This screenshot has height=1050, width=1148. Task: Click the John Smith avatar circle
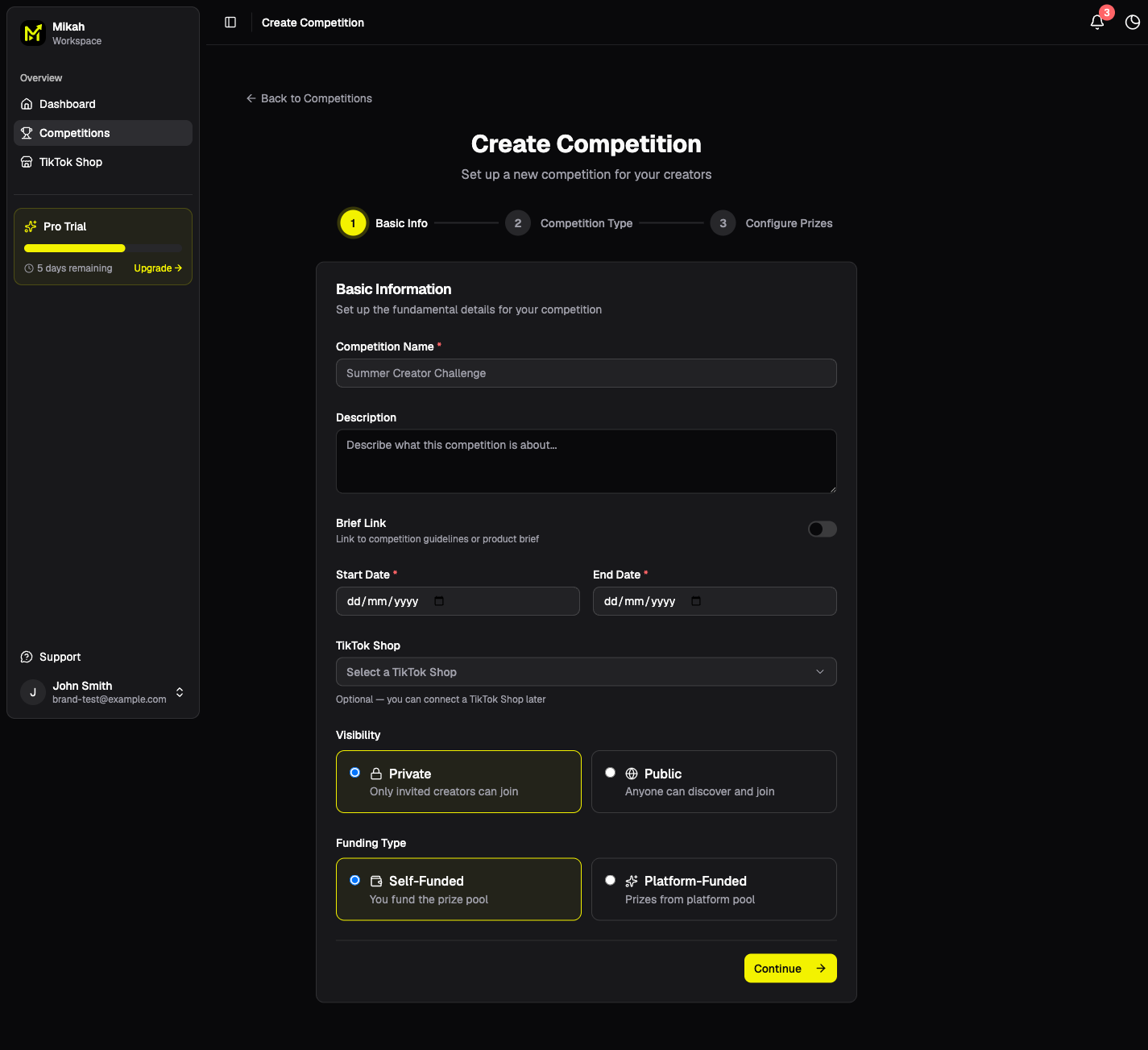(x=33, y=692)
